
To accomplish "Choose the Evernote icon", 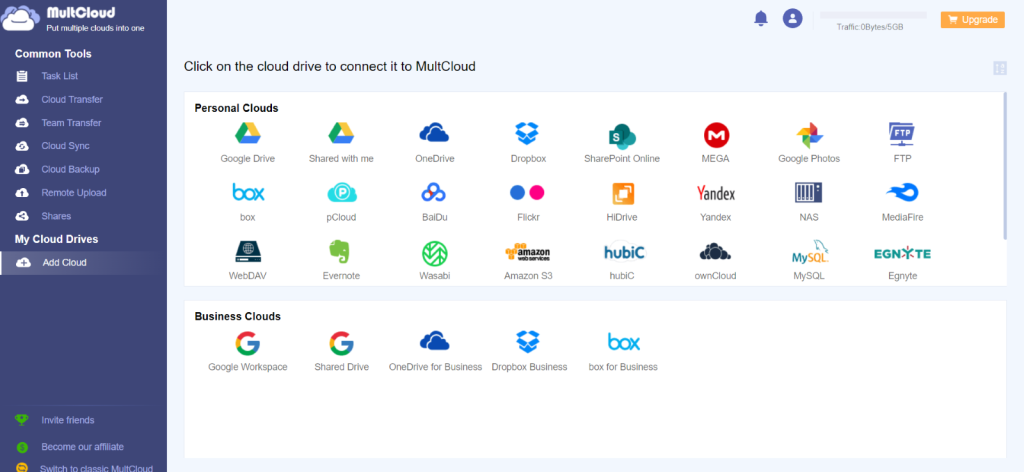I will (340, 251).
